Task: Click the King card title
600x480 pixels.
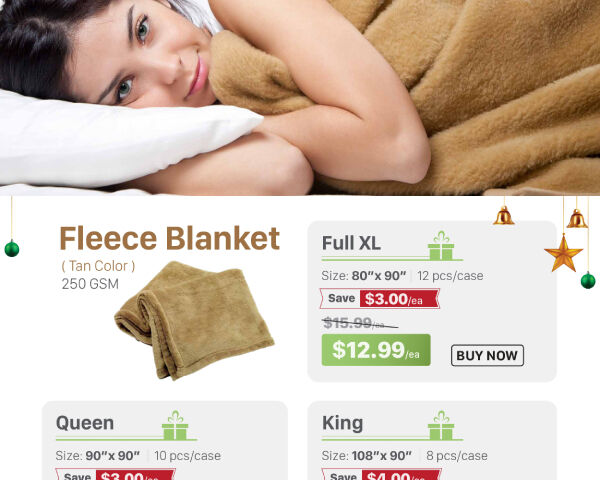Action: coord(342,423)
